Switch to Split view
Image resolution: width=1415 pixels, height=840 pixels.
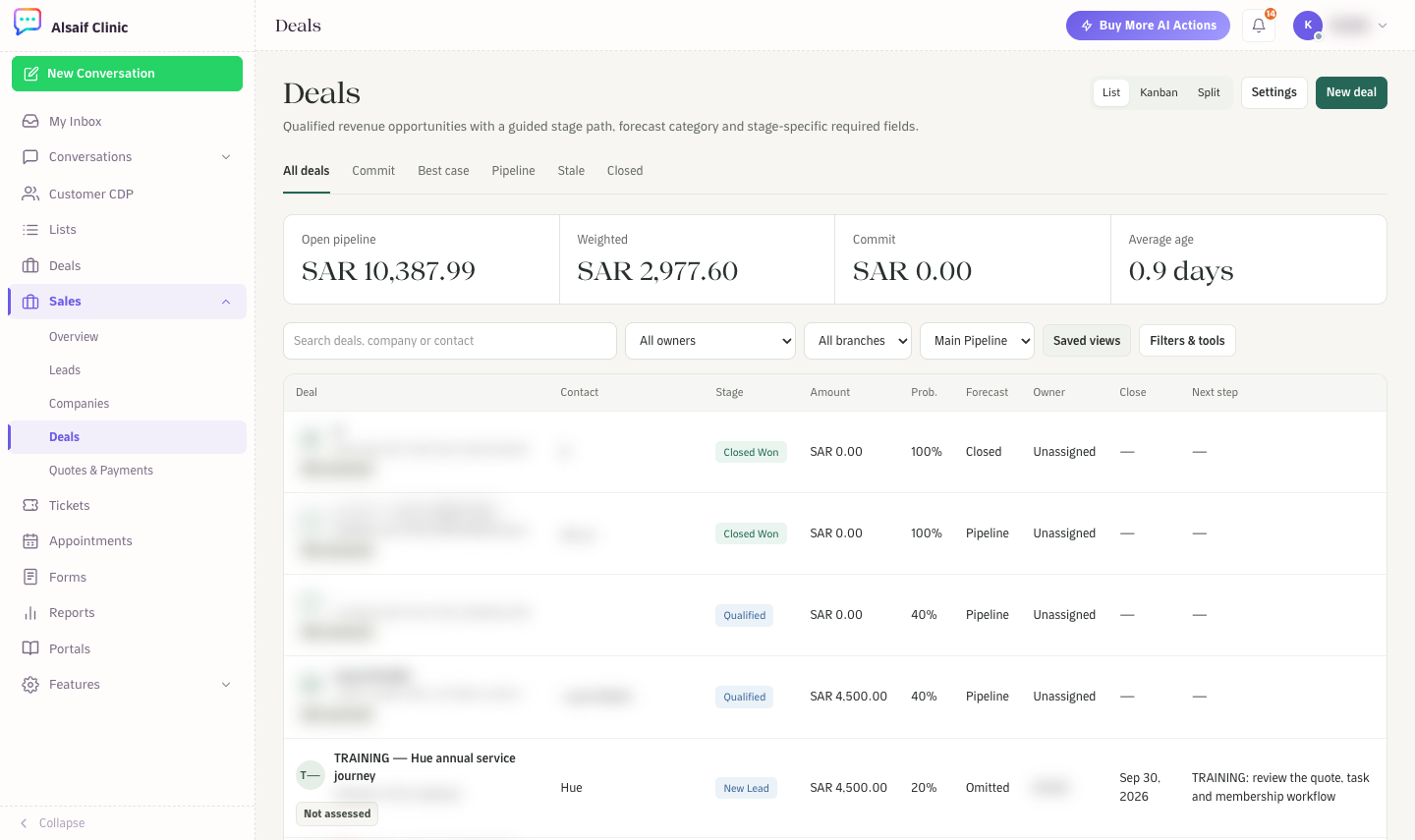pos(1209,92)
